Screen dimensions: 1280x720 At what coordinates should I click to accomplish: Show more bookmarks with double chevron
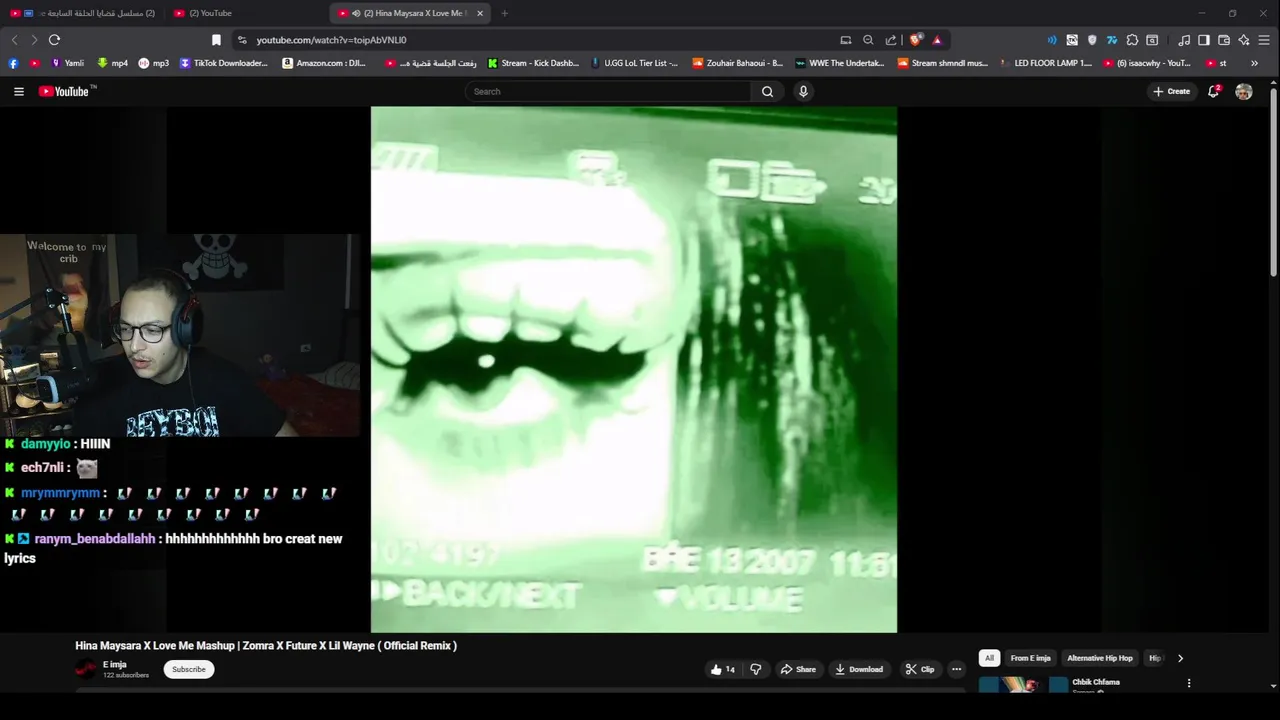(1254, 63)
